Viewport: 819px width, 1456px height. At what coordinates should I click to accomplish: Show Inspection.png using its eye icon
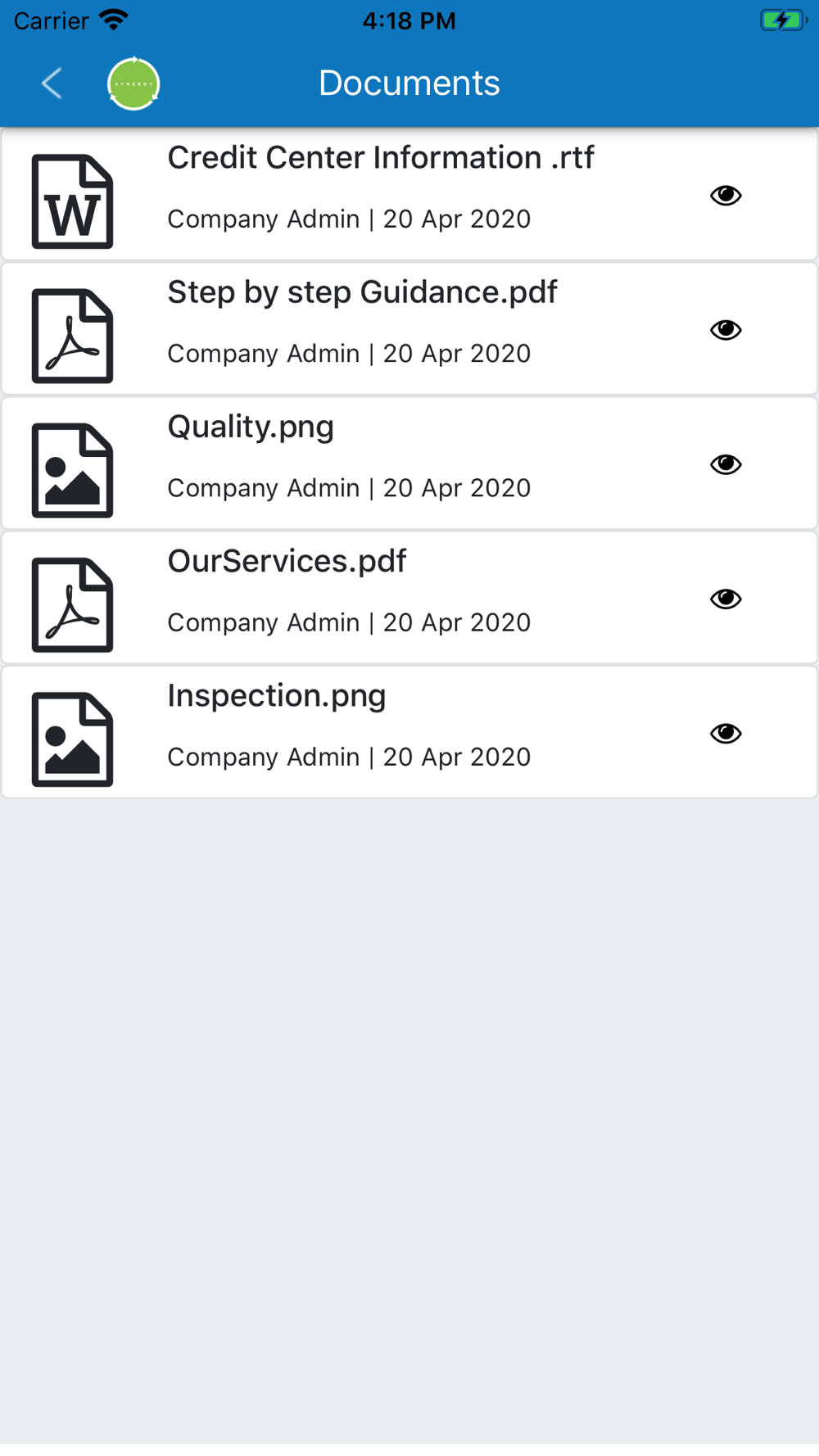tap(726, 733)
